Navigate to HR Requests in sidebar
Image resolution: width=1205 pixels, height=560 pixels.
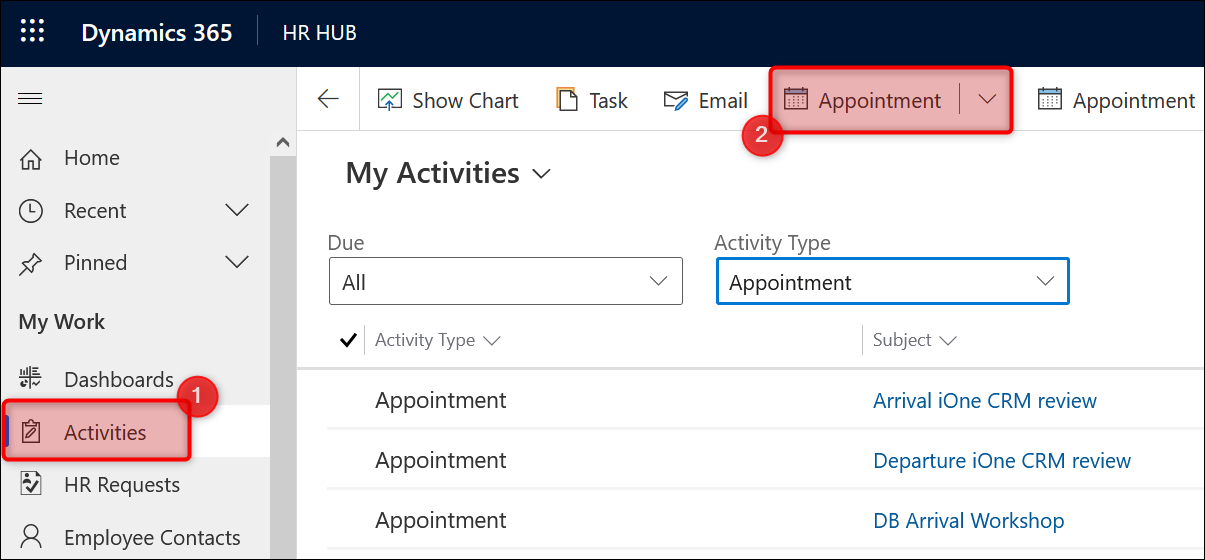tap(121, 485)
